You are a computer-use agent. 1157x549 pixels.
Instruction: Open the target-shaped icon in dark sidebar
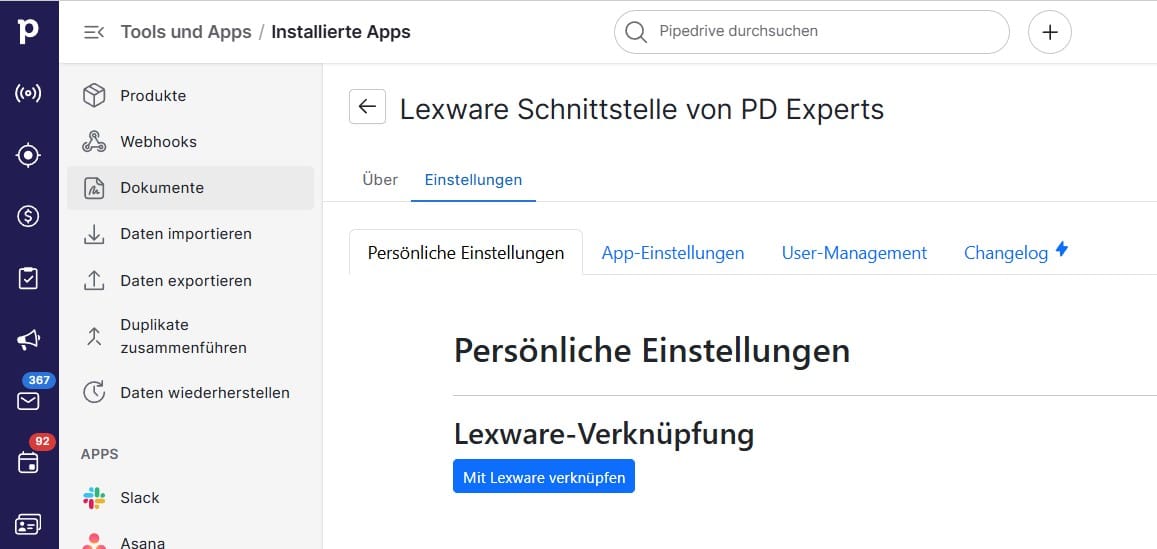(x=28, y=156)
